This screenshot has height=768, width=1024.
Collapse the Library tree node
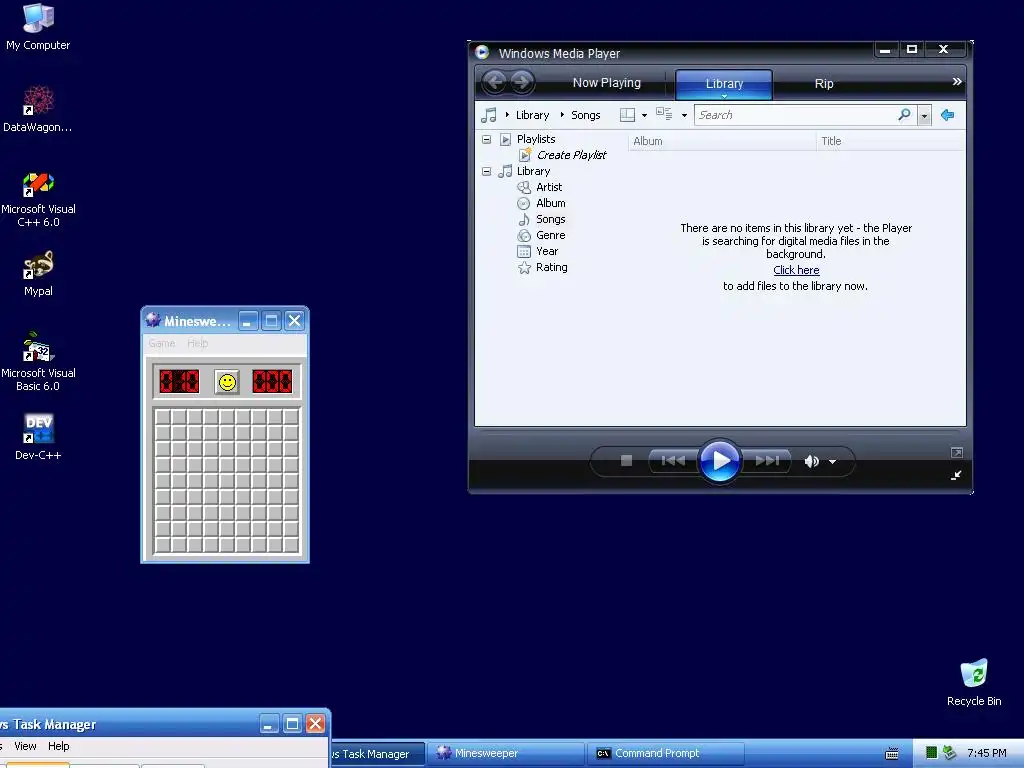[487, 171]
